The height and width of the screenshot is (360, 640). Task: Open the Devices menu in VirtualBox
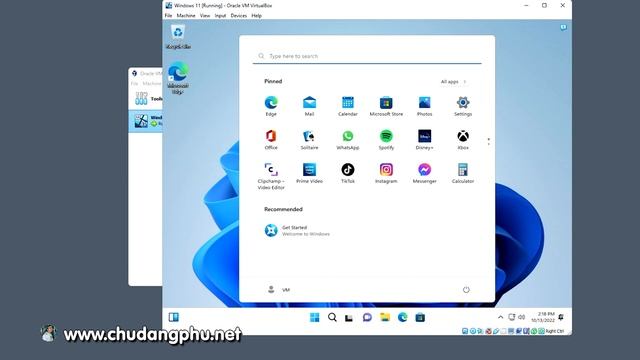click(x=238, y=16)
